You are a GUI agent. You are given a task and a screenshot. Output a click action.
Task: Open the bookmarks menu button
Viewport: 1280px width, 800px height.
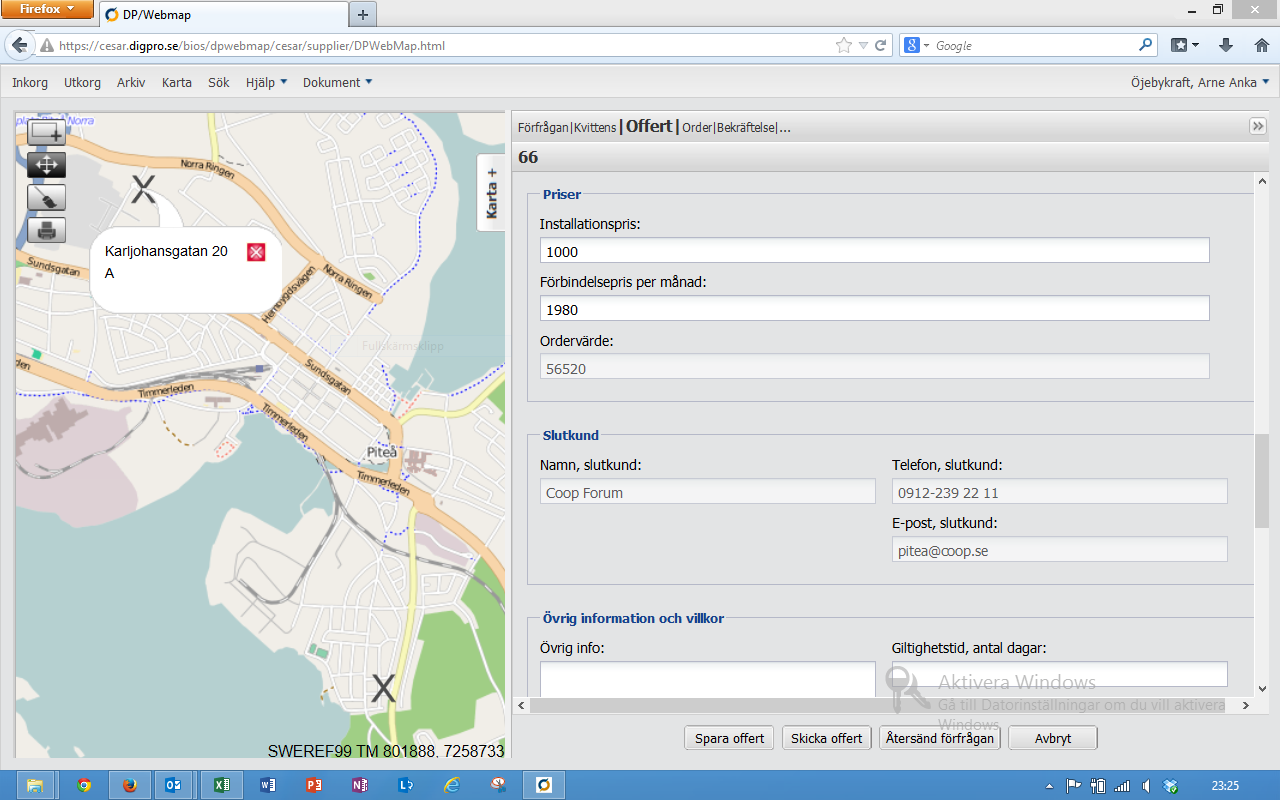[1185, 46]
